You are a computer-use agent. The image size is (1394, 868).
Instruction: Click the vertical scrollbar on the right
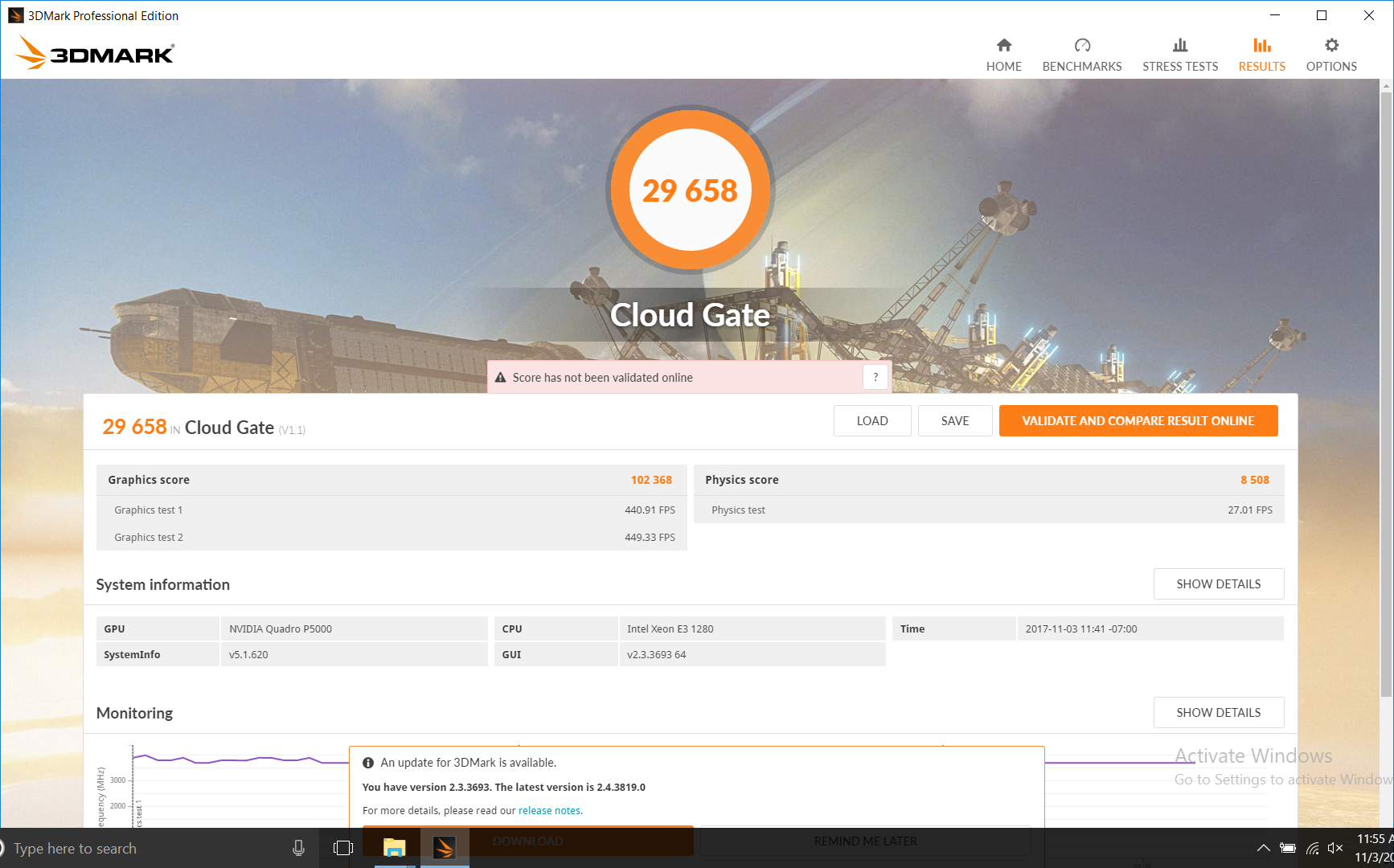[1386, 394]
